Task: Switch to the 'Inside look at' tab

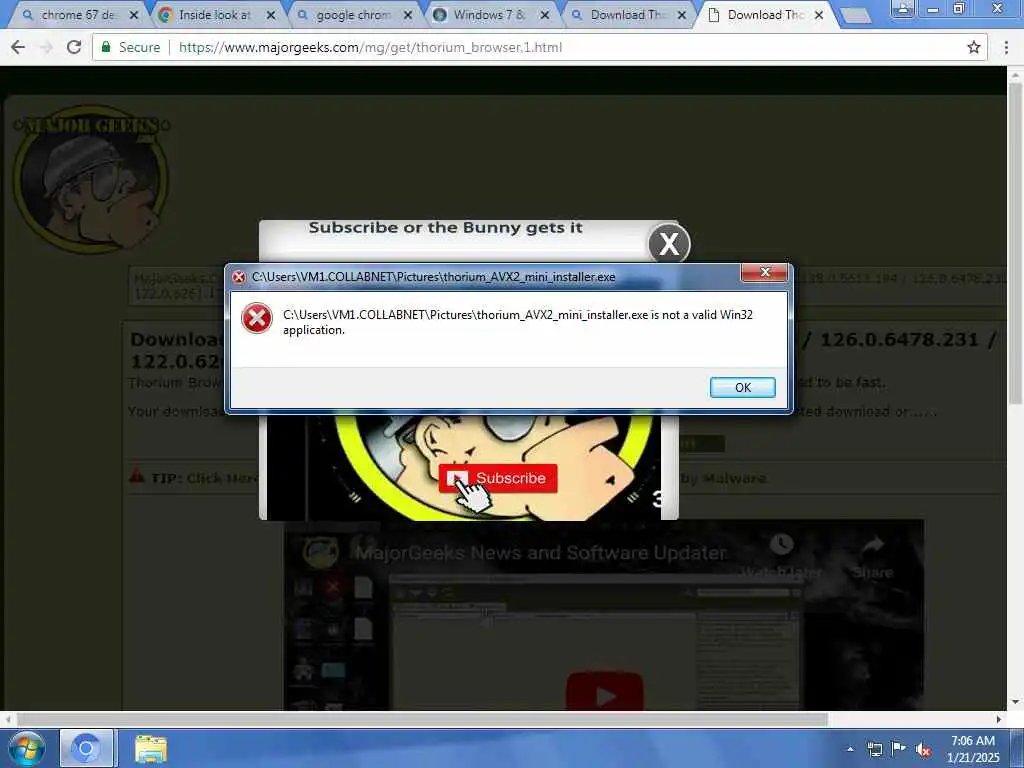Action: (x=214, y=14)
